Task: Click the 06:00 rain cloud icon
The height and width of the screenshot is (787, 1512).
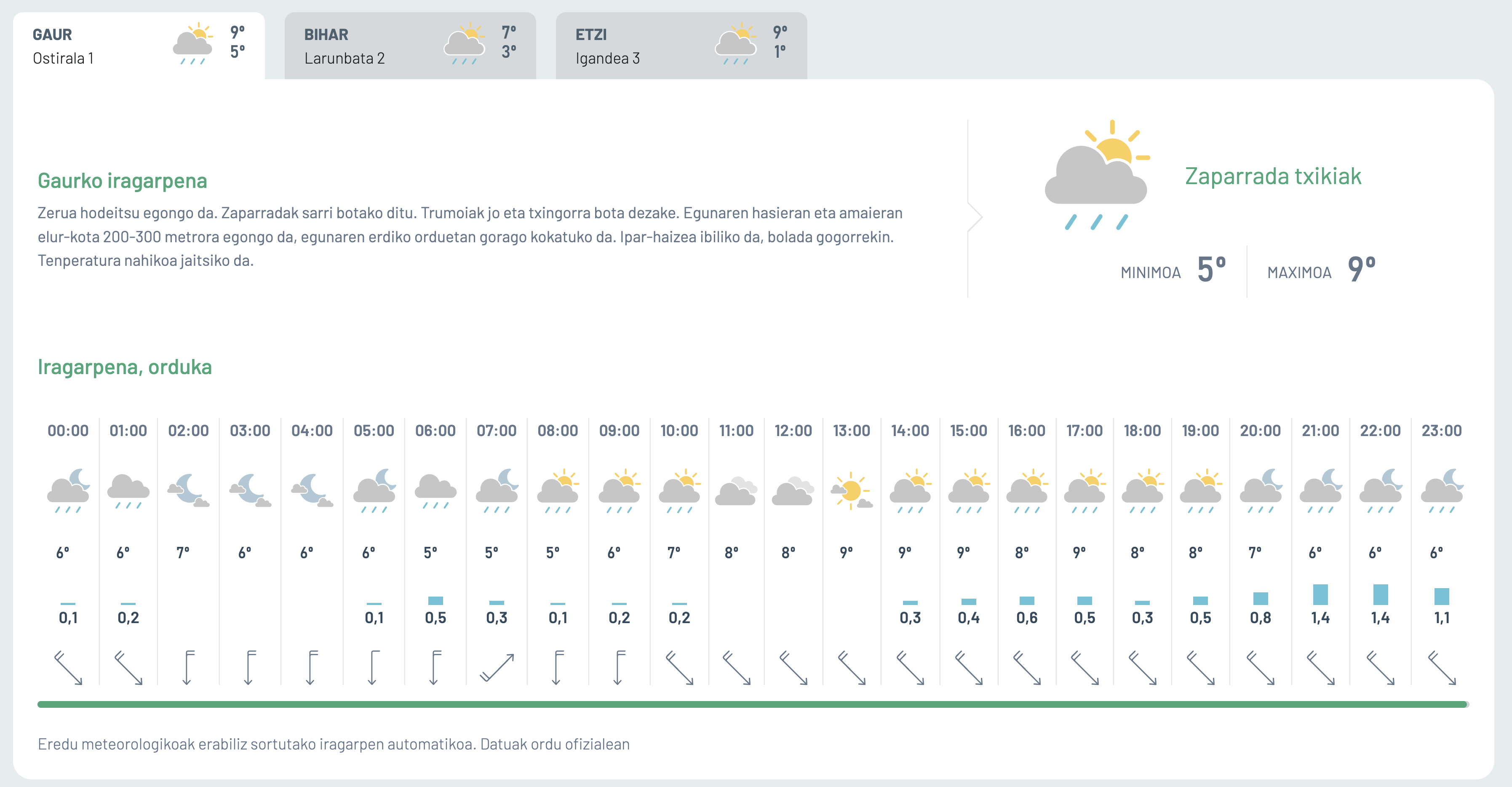Action: click(x=435, y=491)
